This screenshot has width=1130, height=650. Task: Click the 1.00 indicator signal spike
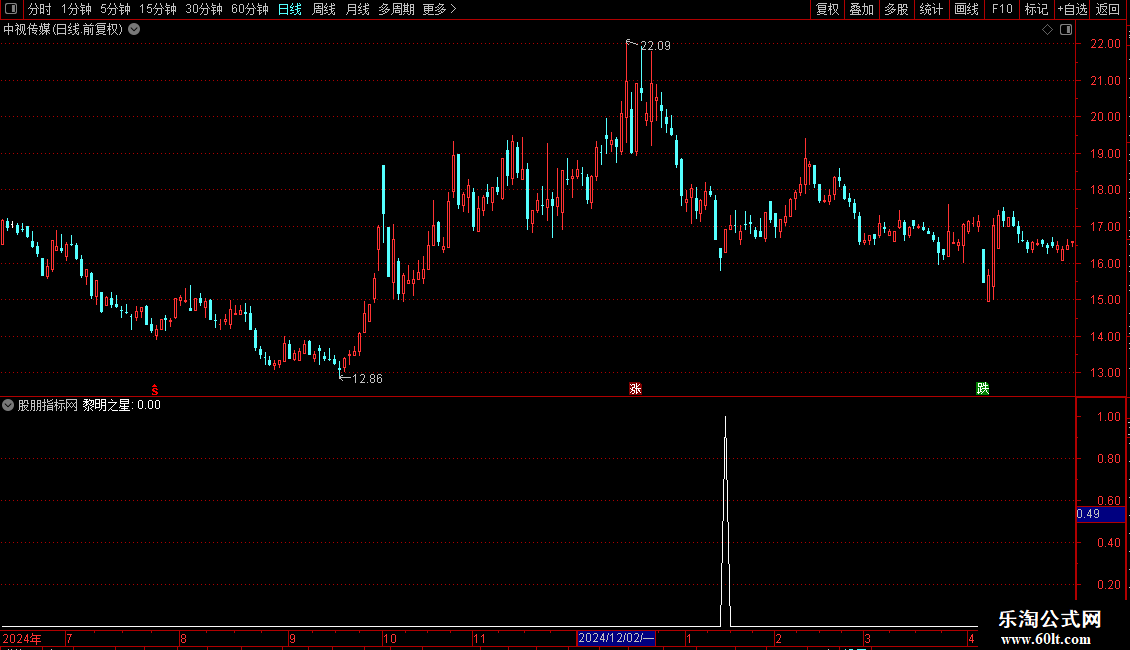pos(725,519)
